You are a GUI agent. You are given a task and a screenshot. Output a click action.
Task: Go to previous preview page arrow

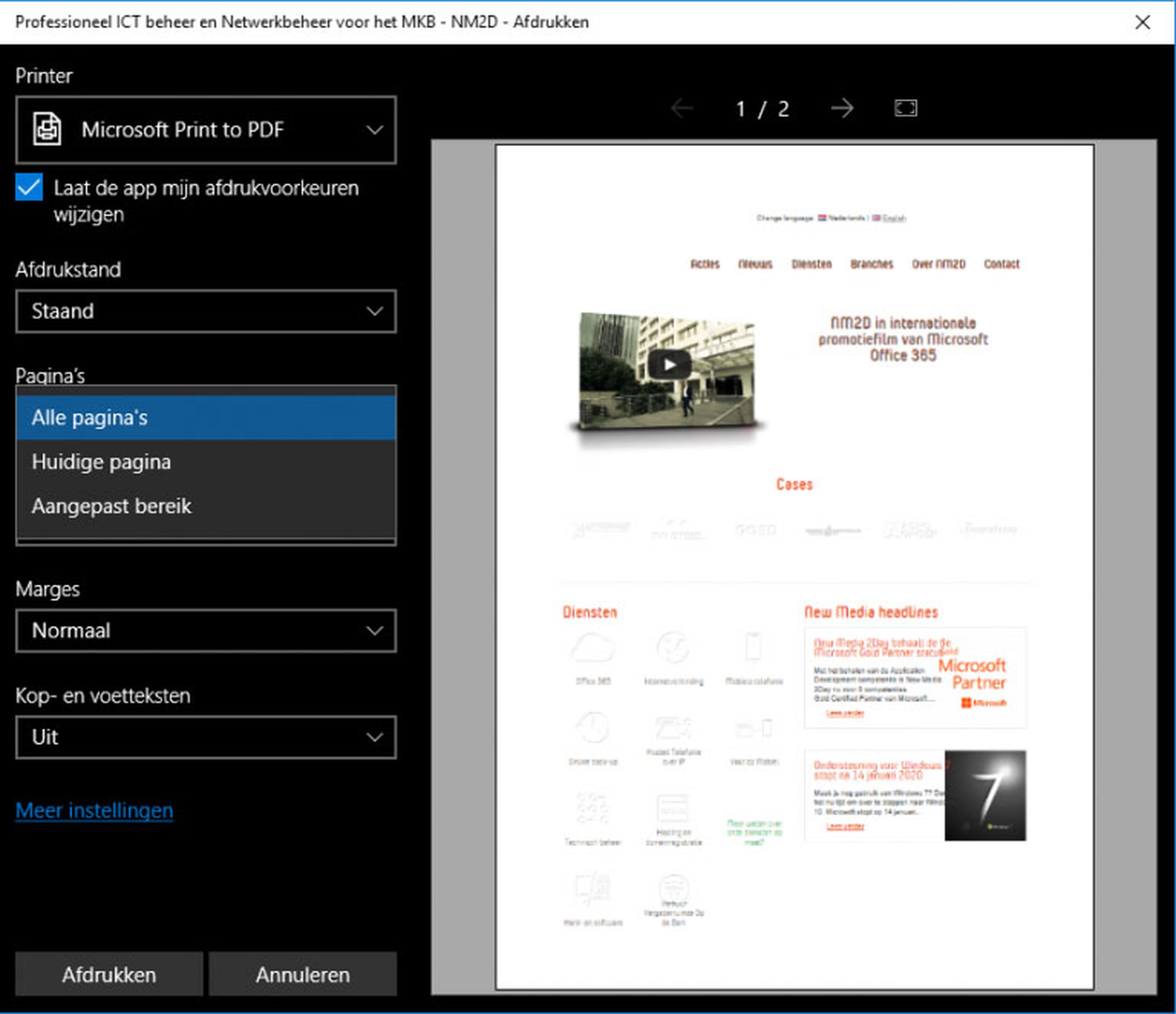[x=682, y=108]
